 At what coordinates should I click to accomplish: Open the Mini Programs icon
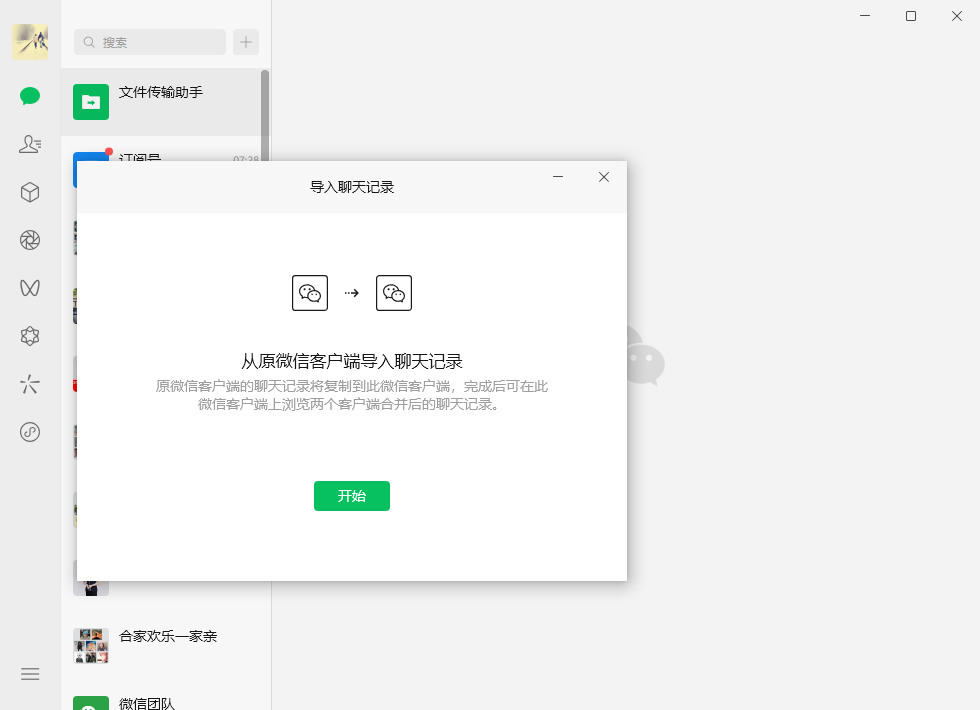pyautogui.click(x=30, y=432)
